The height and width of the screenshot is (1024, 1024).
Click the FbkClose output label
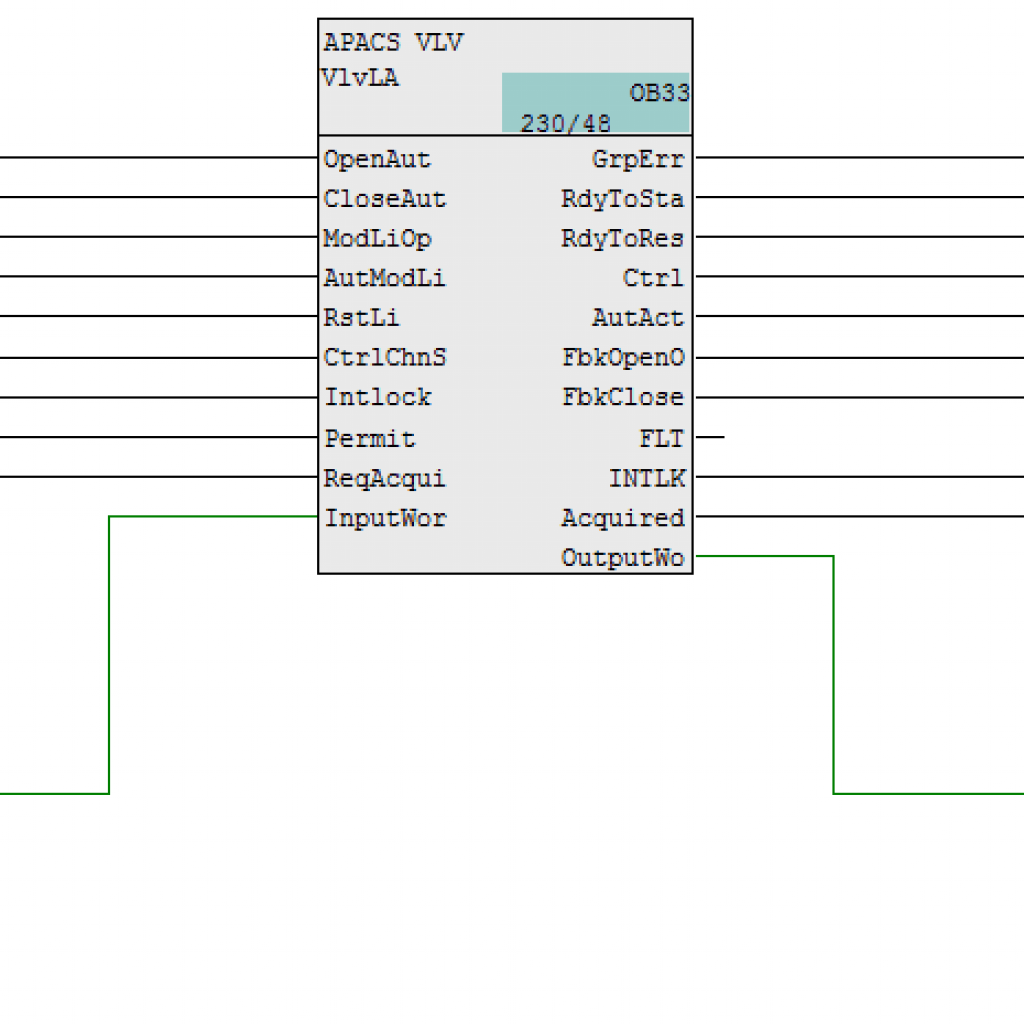623,397
